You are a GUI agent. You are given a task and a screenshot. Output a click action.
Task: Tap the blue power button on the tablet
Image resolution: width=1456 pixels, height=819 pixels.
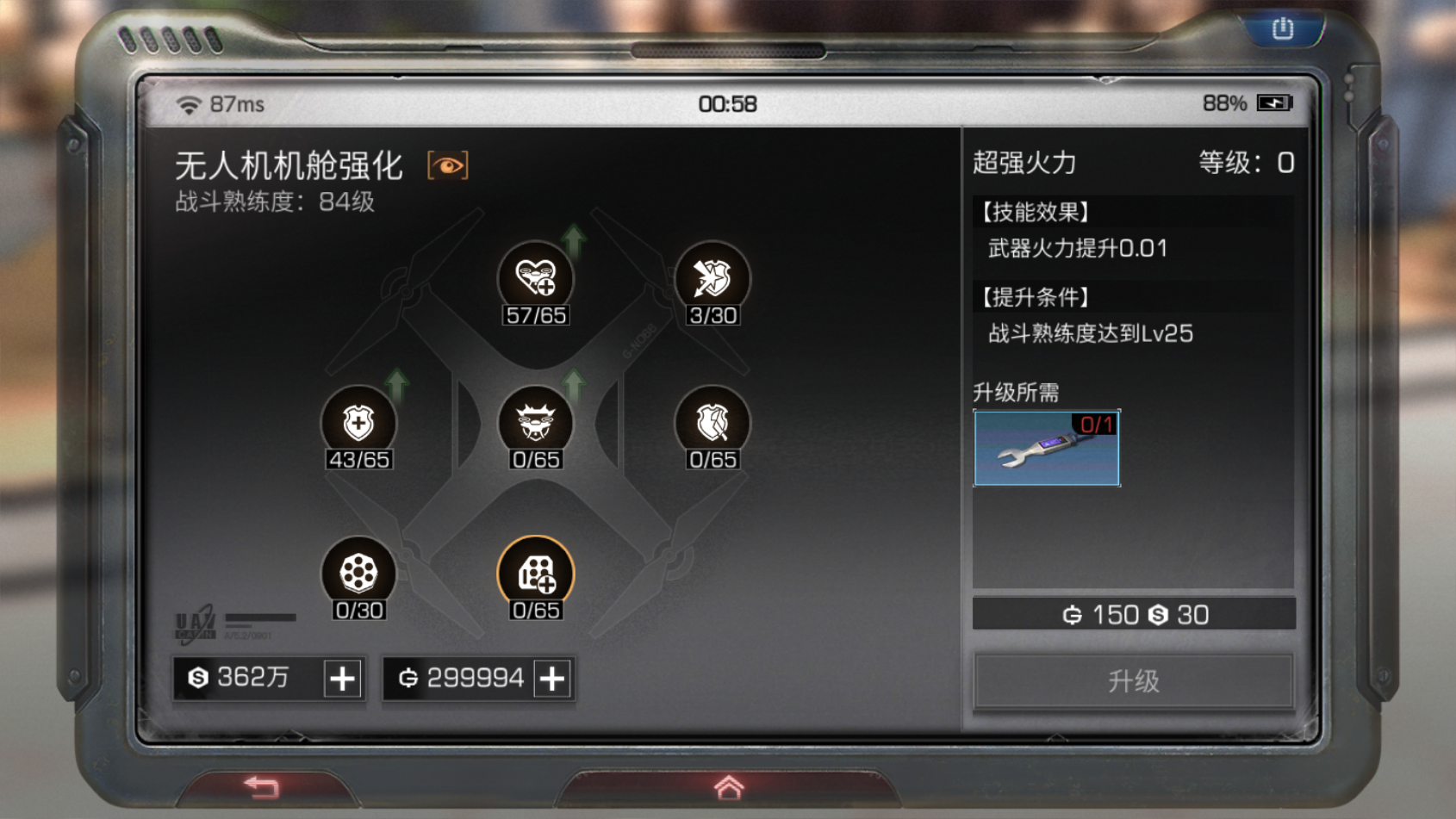[1283, 28]
